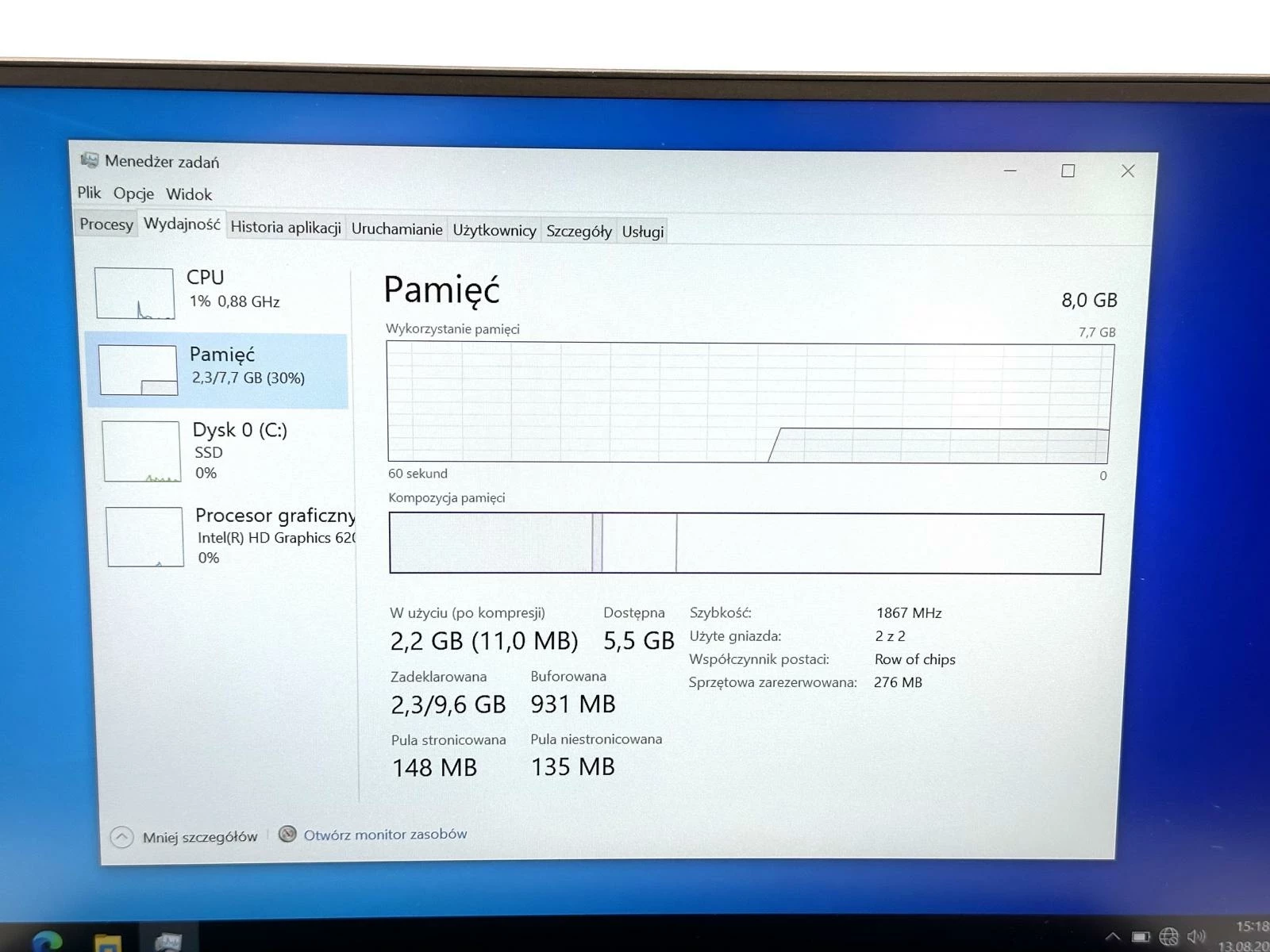Switch to the Procesy tab
The width and height of the screenshot is (1270, 952).
(x=106, y=225)
